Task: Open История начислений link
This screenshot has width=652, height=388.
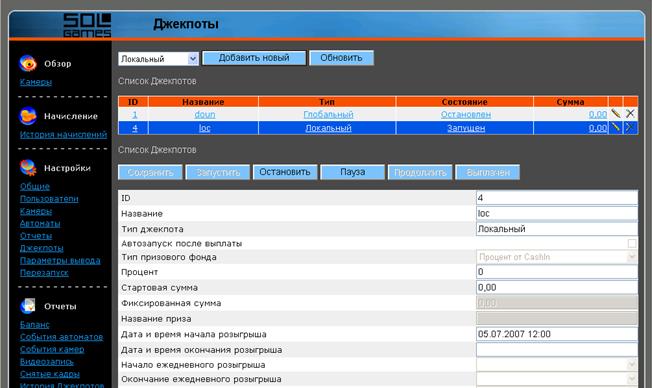Action: coord(63,134)
